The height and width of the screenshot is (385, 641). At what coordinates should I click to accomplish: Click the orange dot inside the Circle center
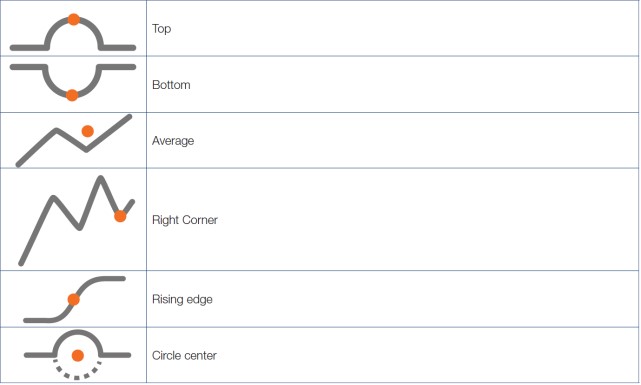pos(78,355)
